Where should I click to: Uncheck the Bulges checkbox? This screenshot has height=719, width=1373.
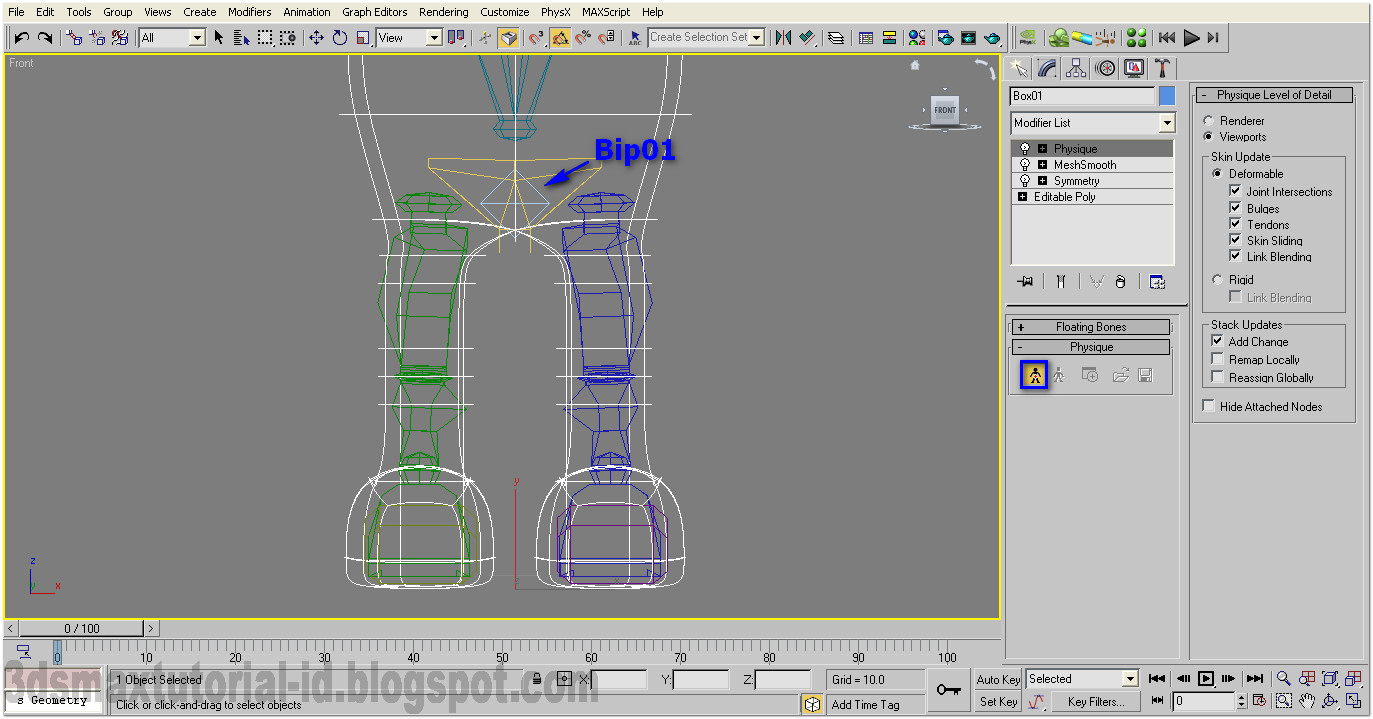click(x=1236, y=208)
